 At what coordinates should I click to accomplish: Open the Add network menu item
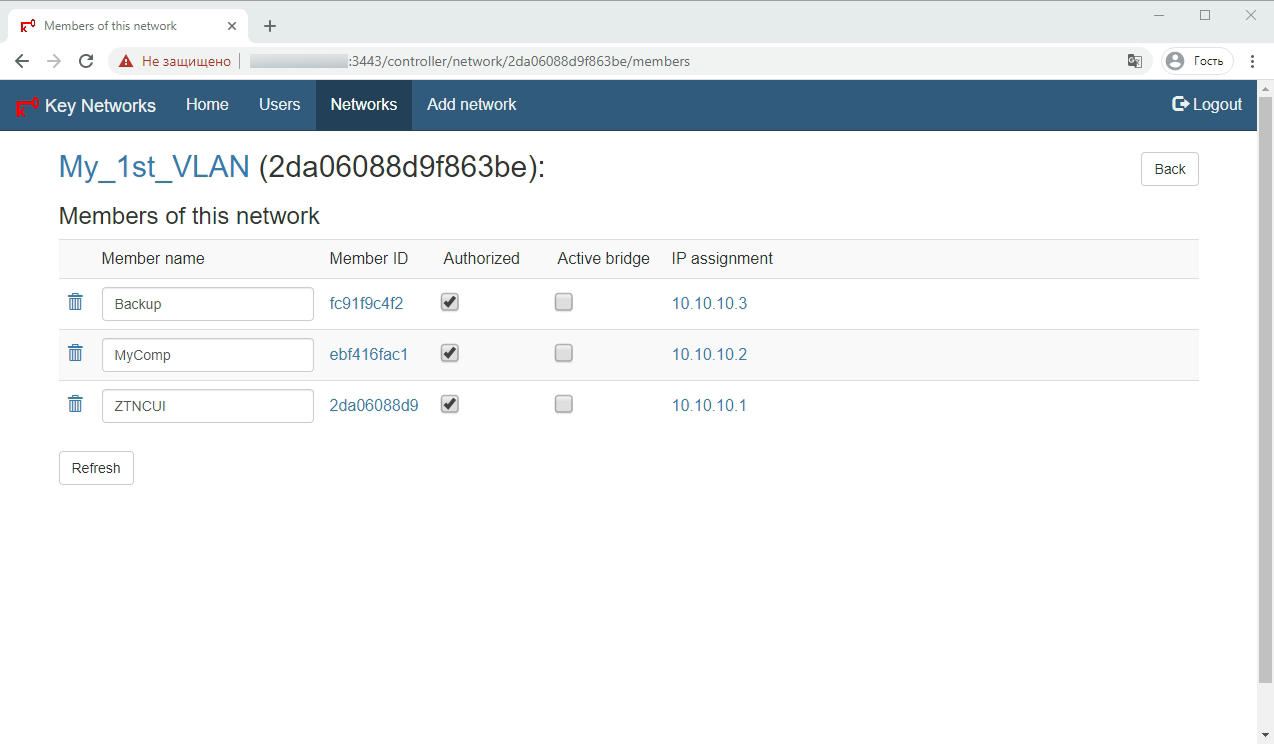472,105
